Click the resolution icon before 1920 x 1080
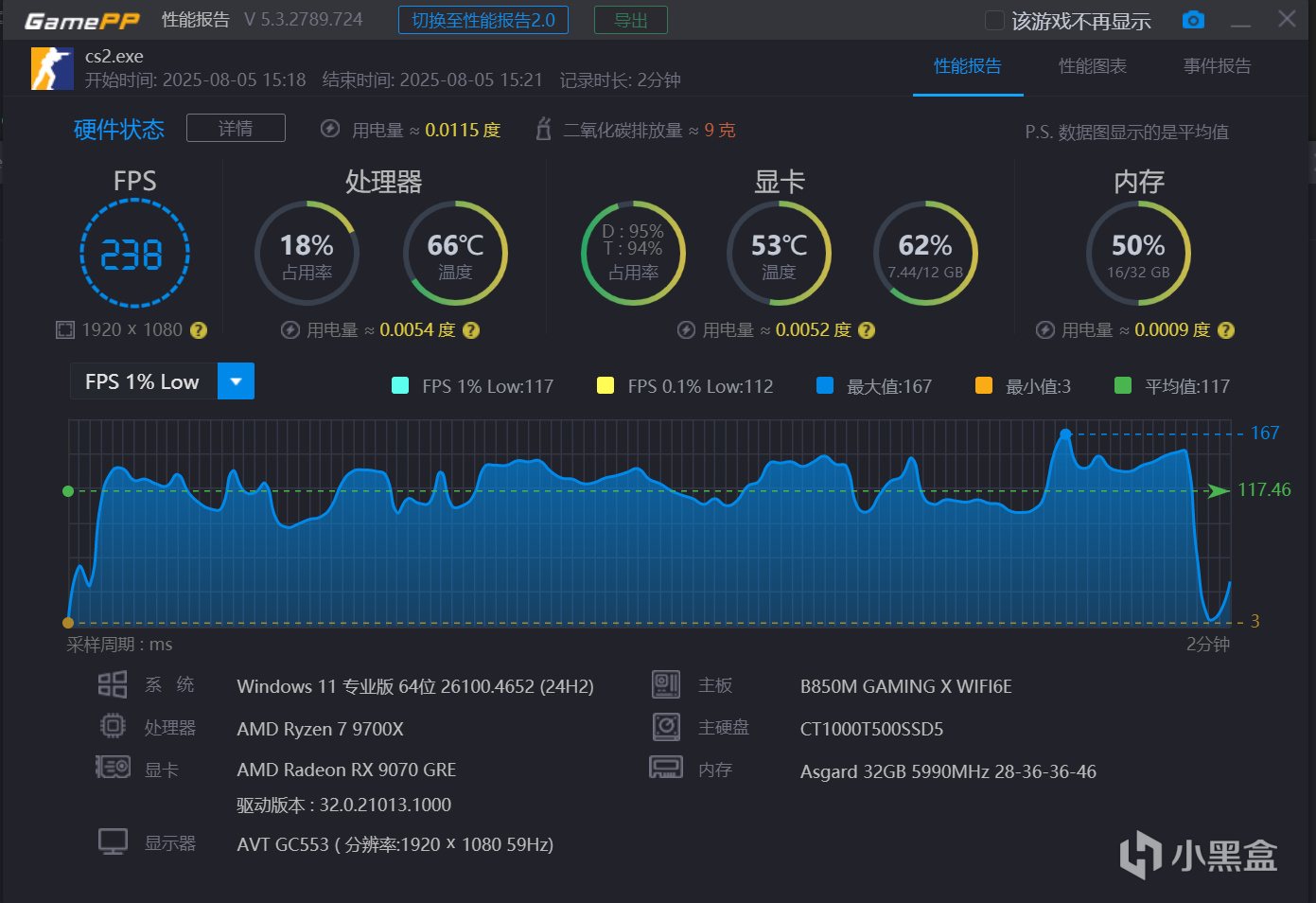The width and height of the screenshot is (1316, 903). (65, 330)
